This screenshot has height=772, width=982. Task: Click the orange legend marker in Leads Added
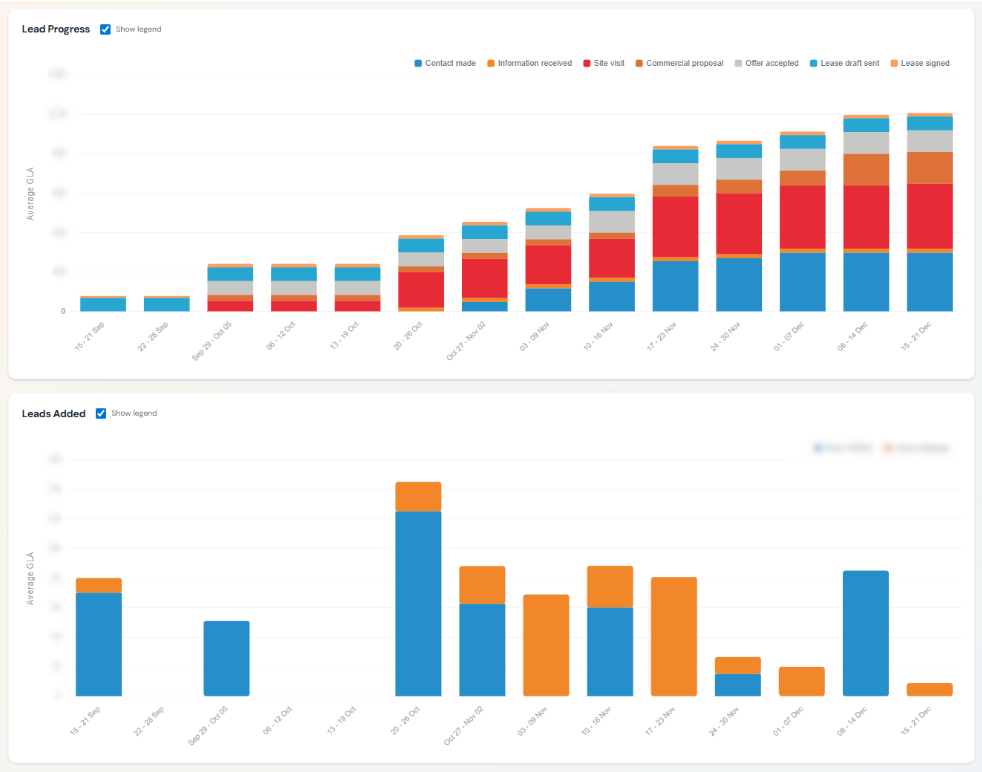[887, 448]
